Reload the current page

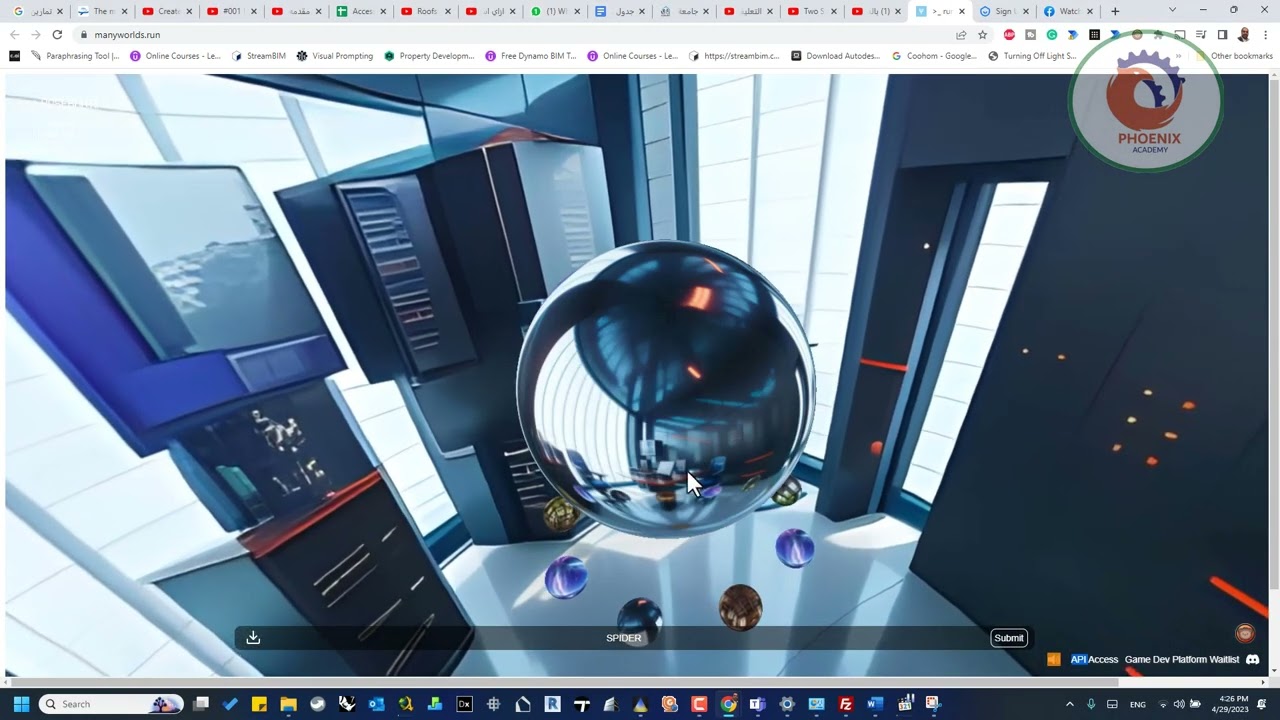tap(57, 35)
